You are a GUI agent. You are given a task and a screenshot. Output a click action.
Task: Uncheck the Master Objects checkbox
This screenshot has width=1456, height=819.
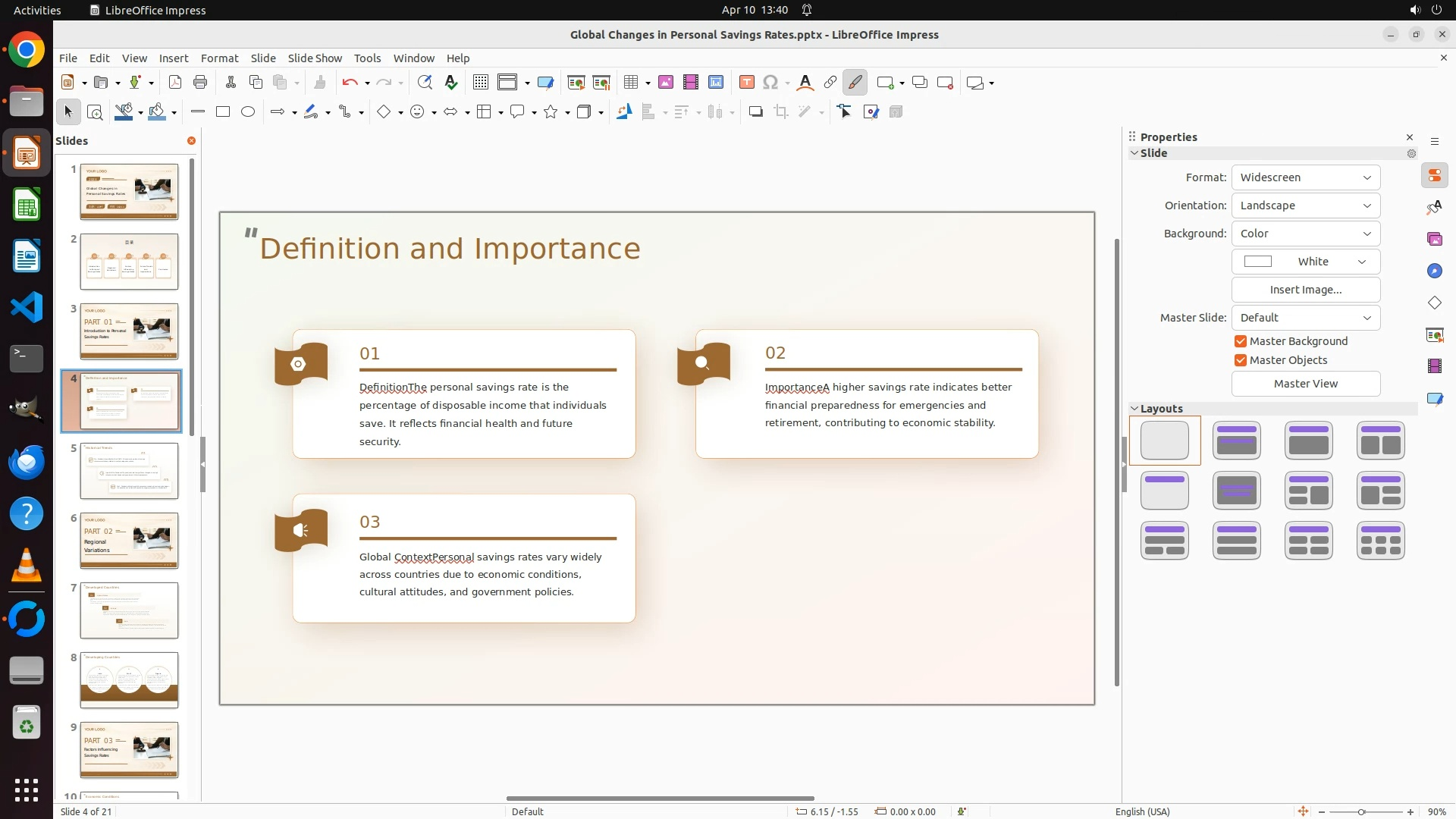pos(1241,360)
